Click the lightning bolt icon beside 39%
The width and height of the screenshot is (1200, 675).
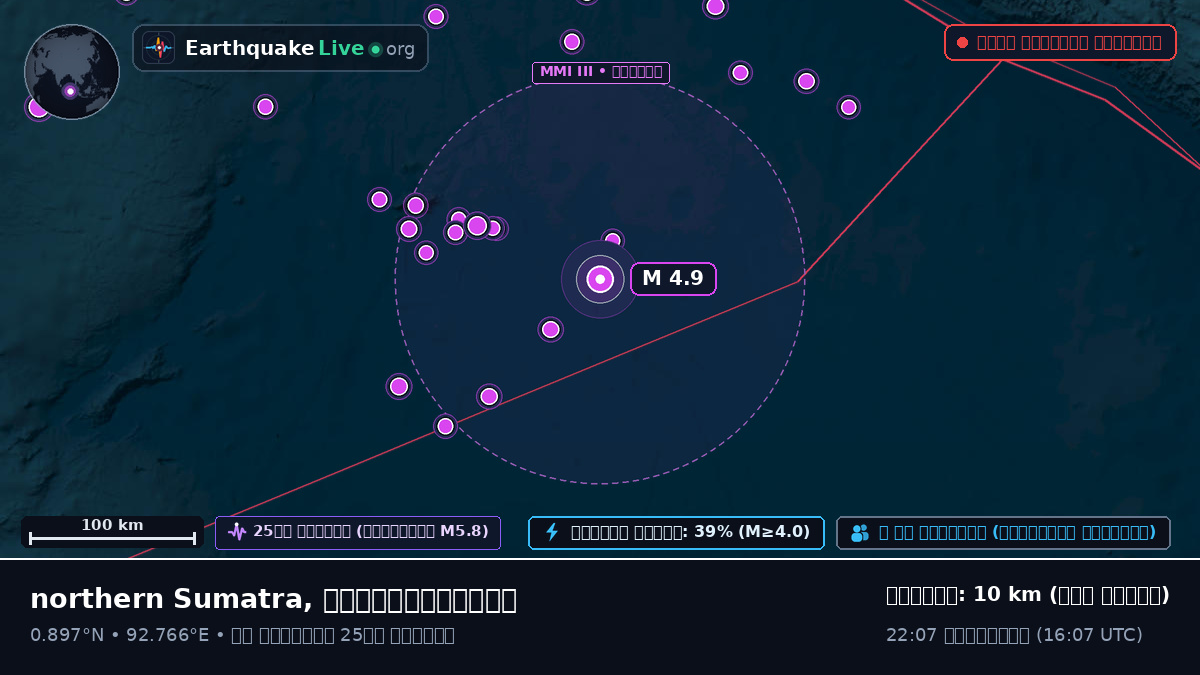[x=551, y=532]
